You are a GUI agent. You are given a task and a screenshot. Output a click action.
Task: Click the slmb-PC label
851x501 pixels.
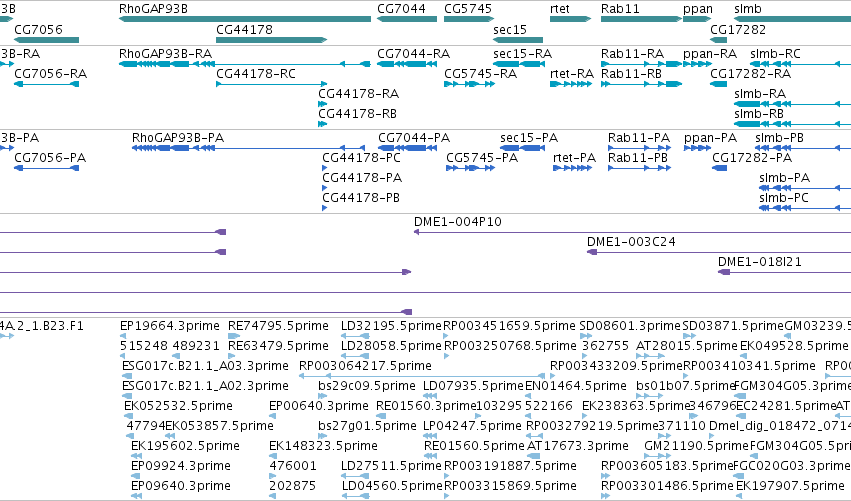point(784,198)
